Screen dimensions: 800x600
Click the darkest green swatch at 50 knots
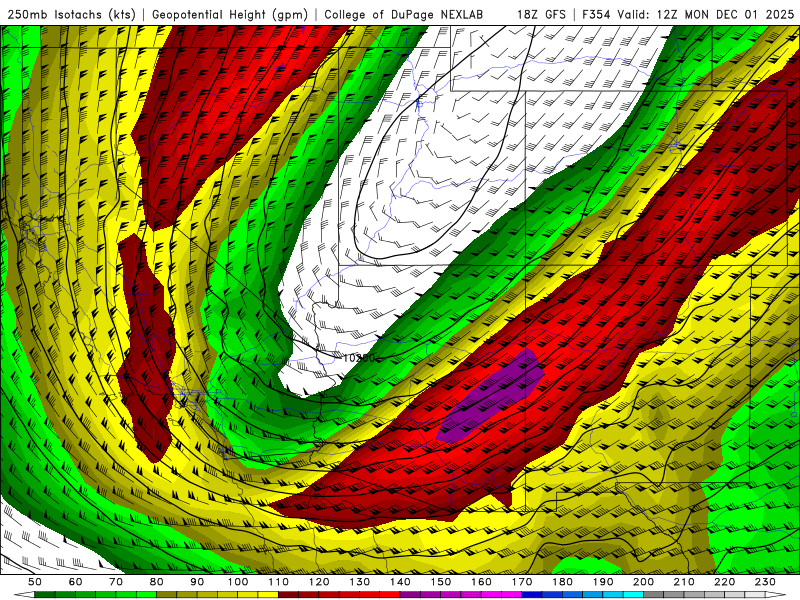(45, 594)
